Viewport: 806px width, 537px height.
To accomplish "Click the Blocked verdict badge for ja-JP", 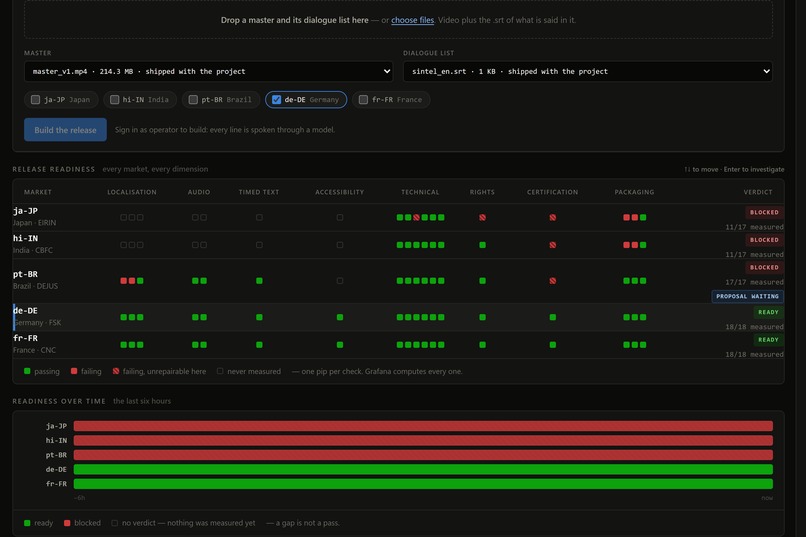I will (x=764, y=212).
